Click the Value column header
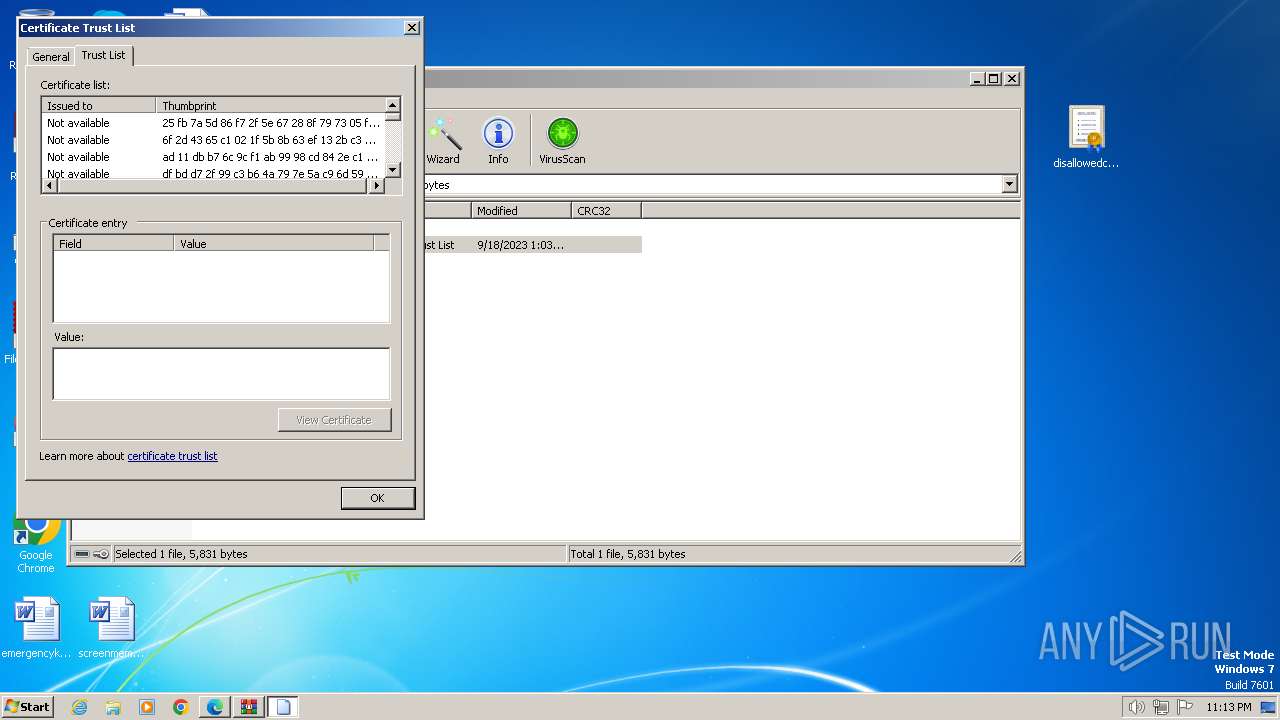The width and height of the screenshot is (1280, 720). click(x=274, y=243)
